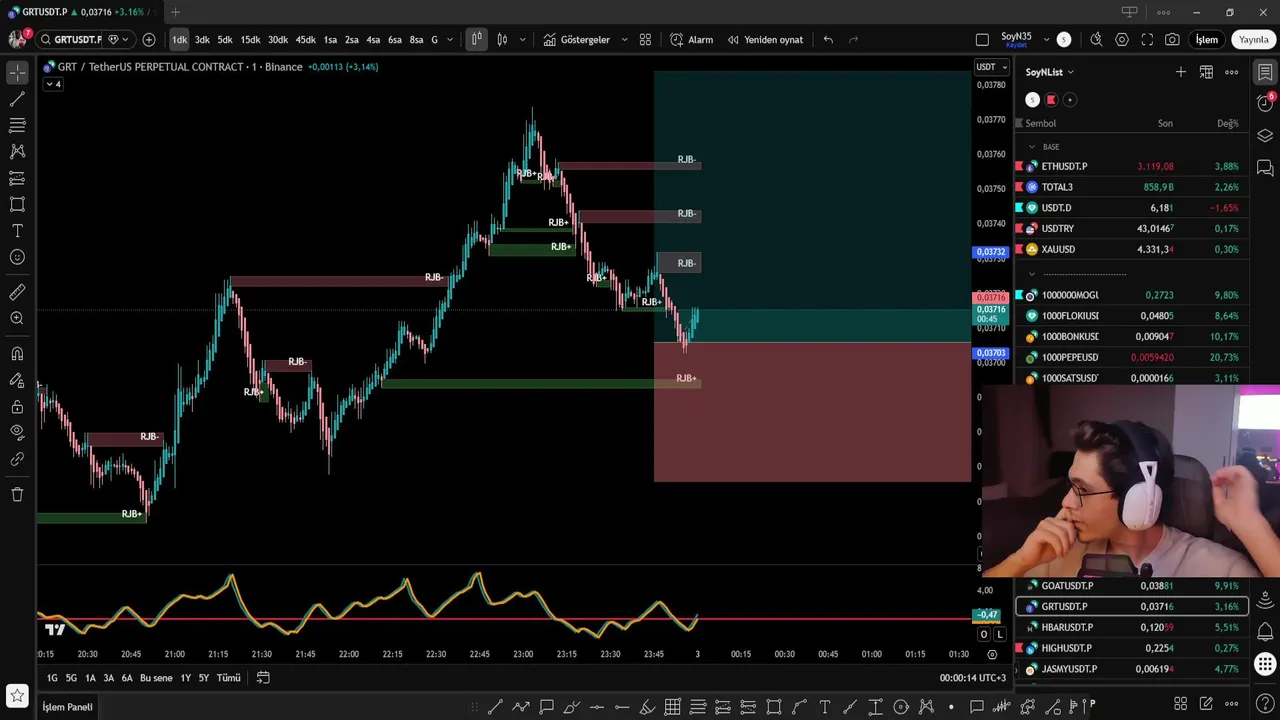Select the rectangle shapes tool
The image size is (1280, 720).
tap(17, 204)
